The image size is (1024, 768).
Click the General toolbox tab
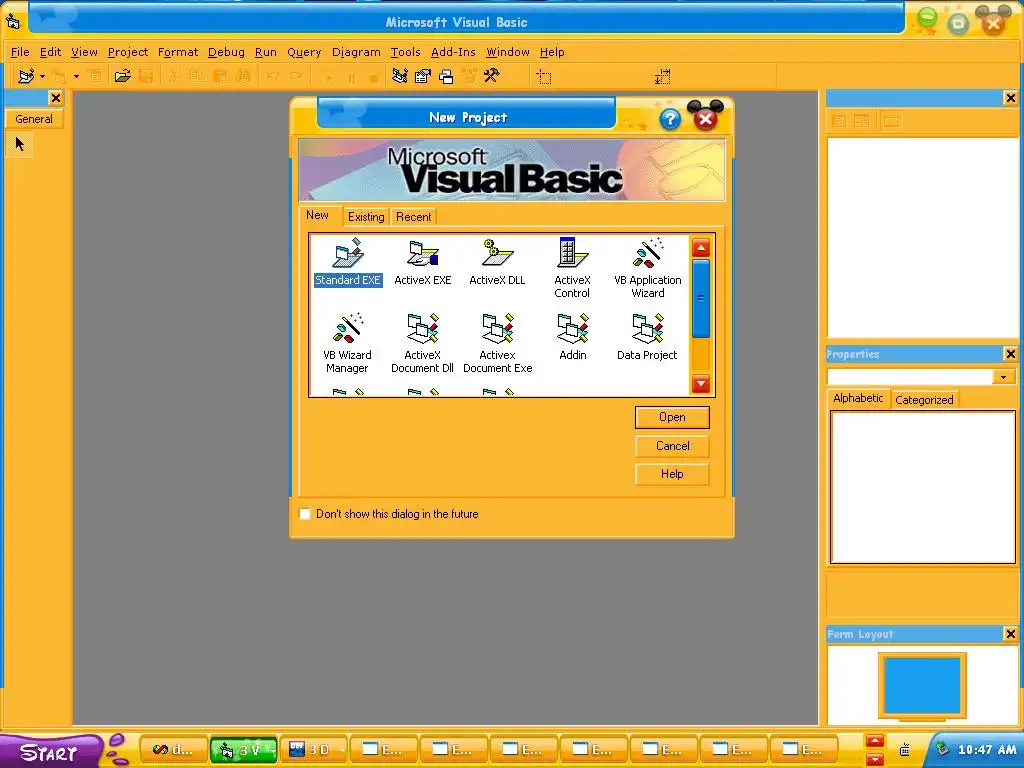34,119
